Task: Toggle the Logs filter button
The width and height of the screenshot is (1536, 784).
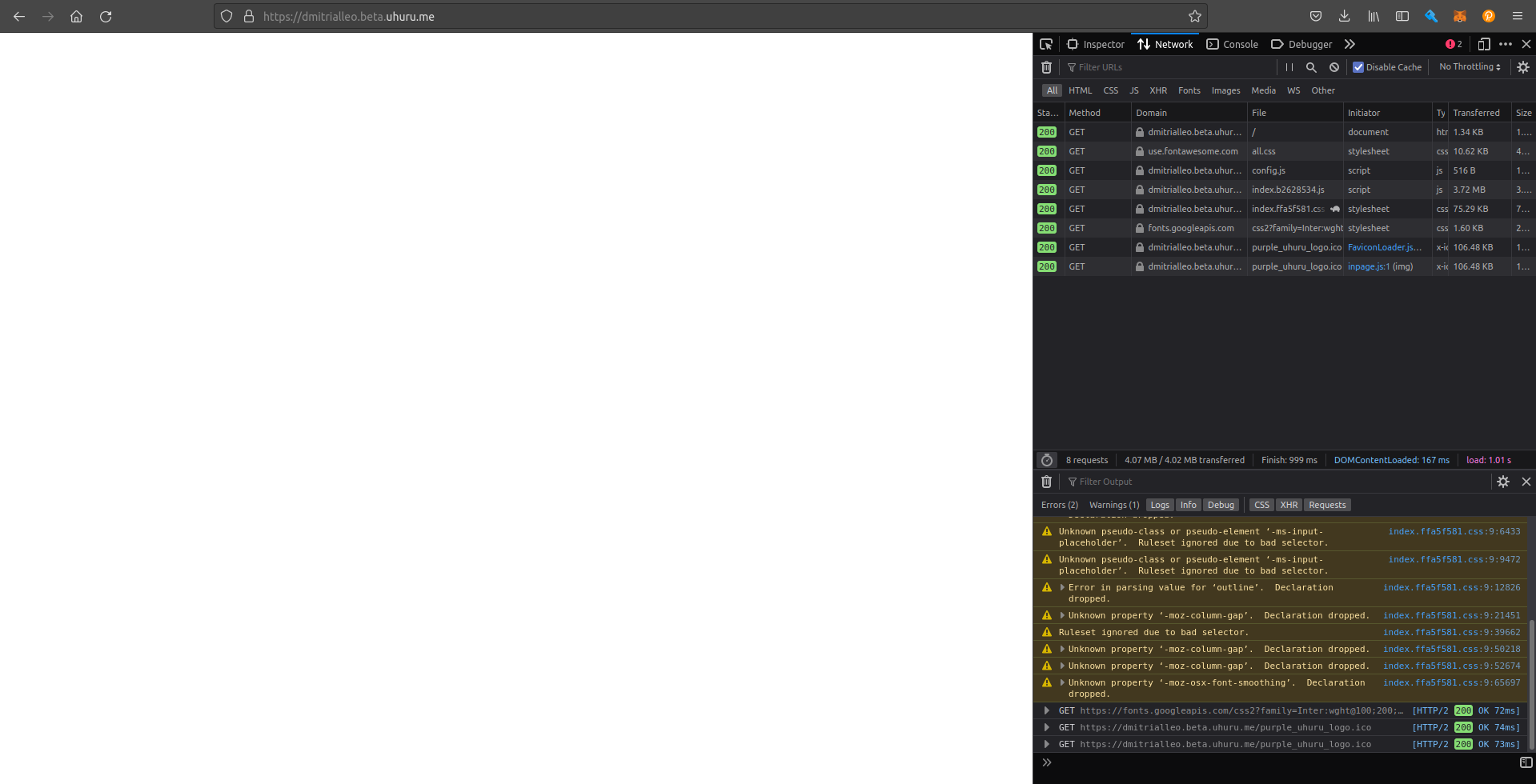Action: pyautogui.click(x=1159, y=505)
